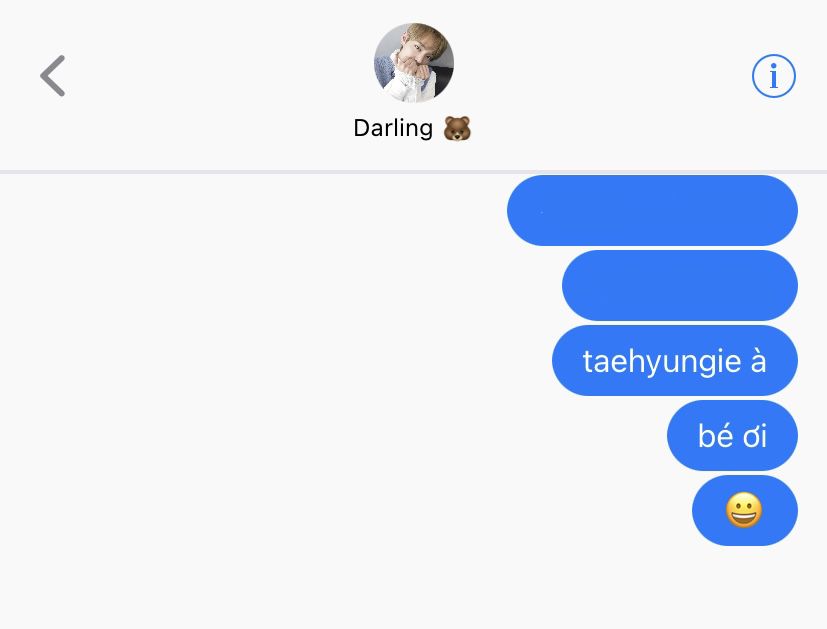Go back using the left chevron
The image size is (827, 629).
[x=53, y=76]
